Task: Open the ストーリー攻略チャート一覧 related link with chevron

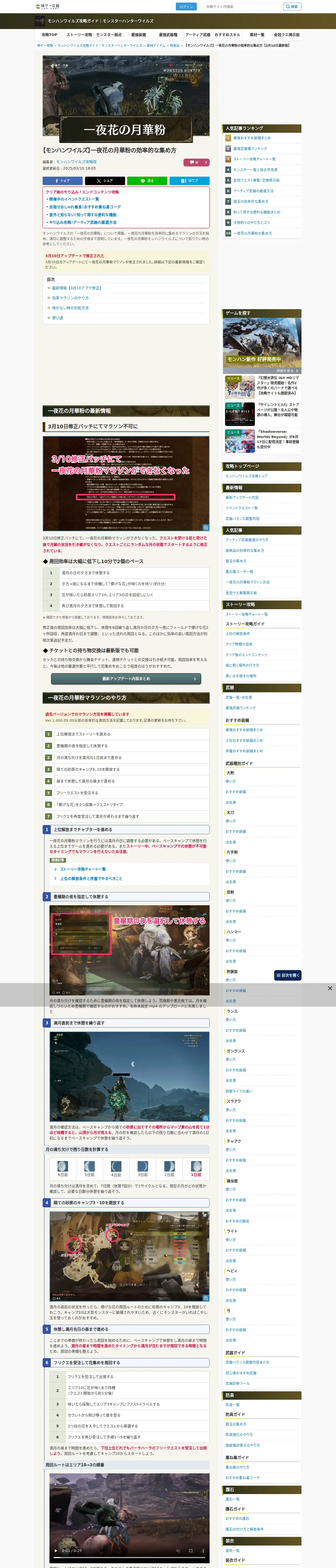Action: (82, 869)
